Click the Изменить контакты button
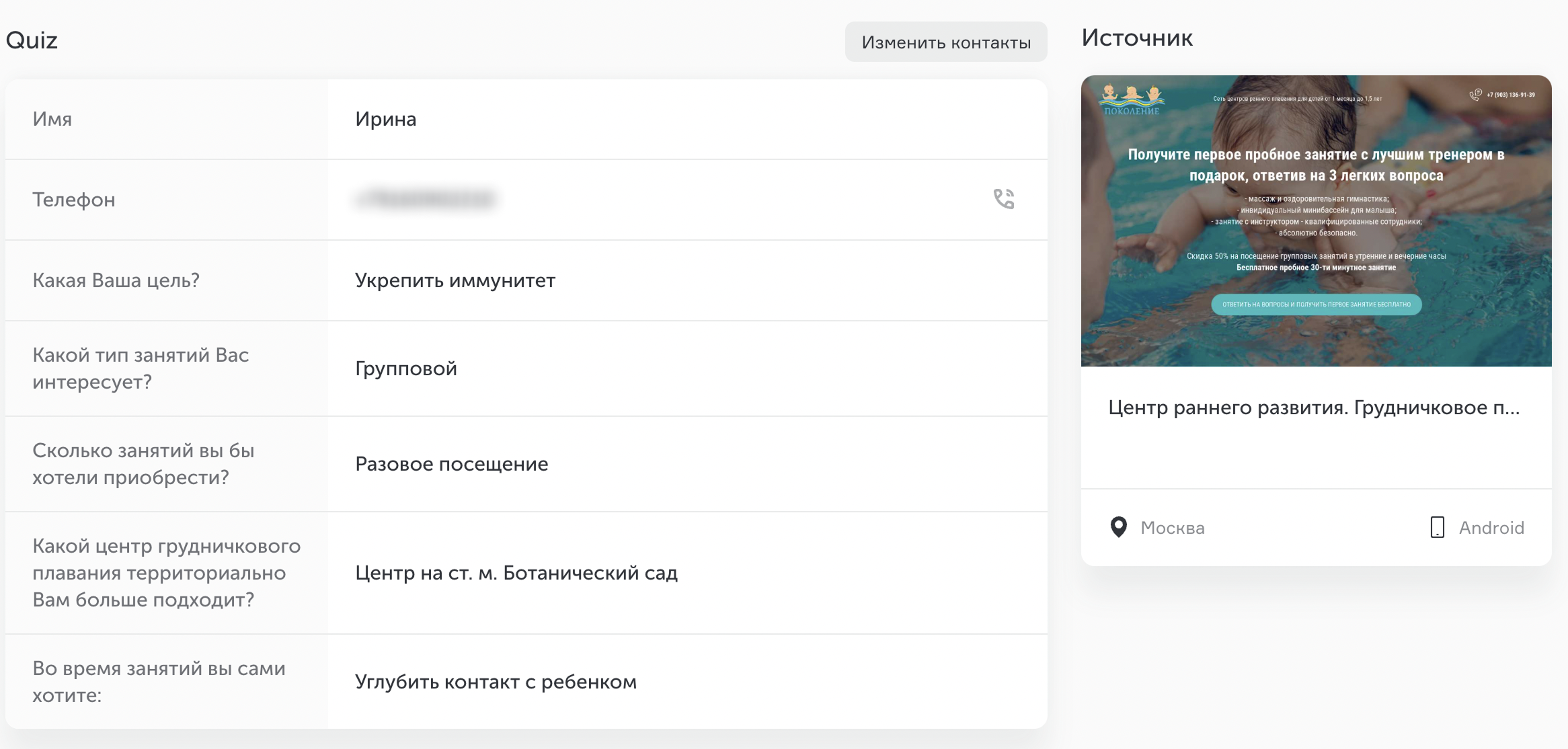This screenshot has height=749, width=1568. point(946,42)
